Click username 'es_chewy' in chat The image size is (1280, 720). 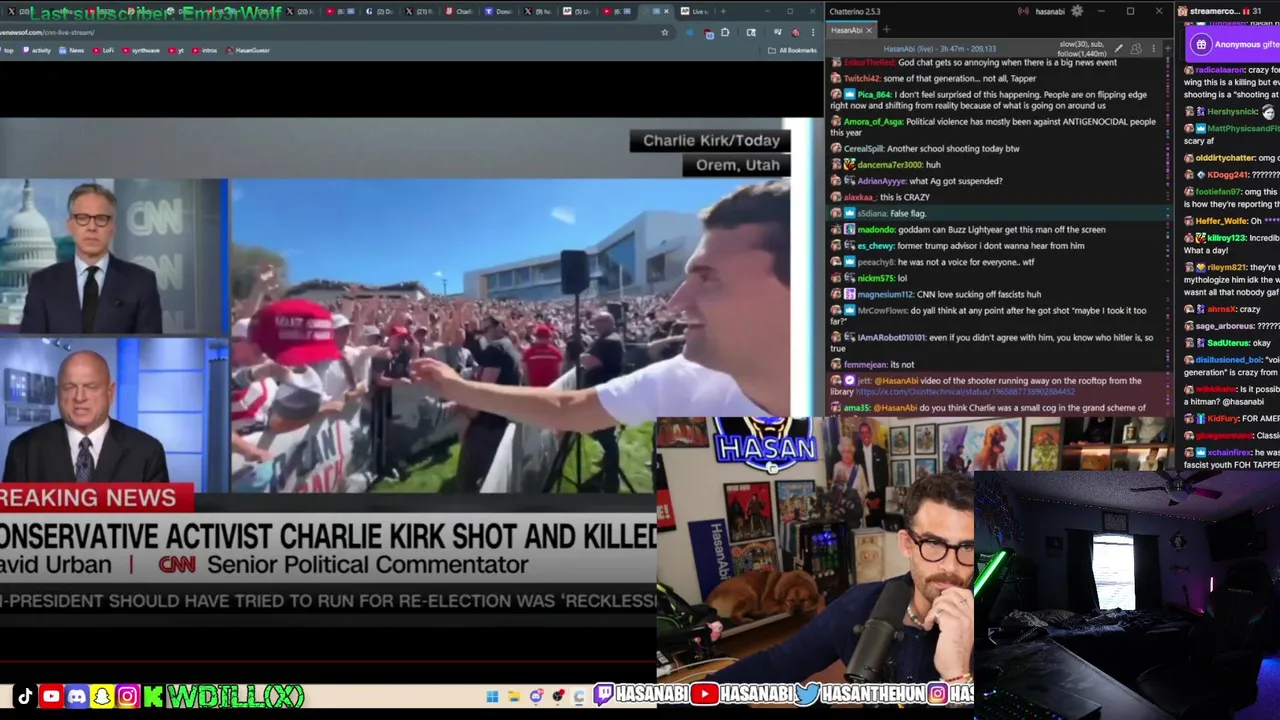875,246
